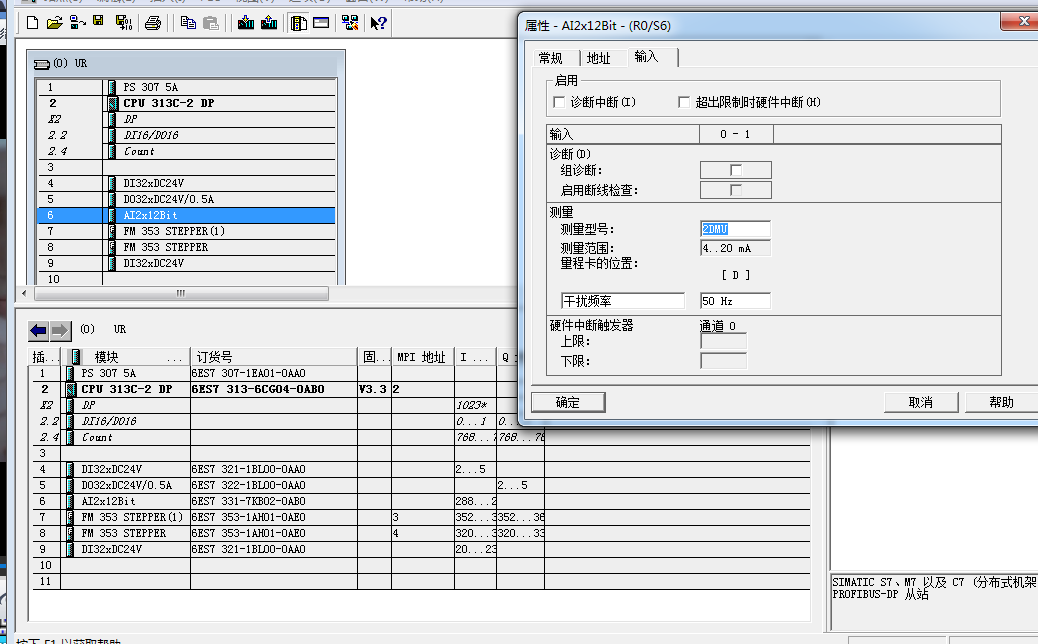The height and width of the screenshot is (644, 1038).
Task: Click the paste icon in the toolbar
Action: tap(211, 23)
